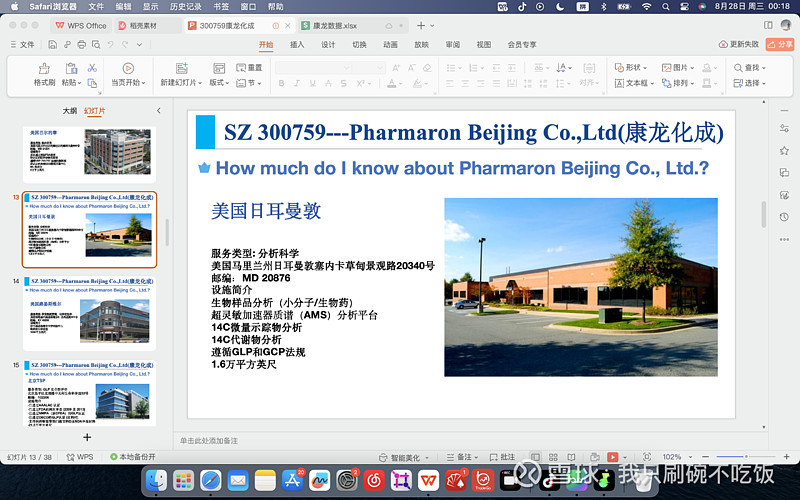Screen dimensions: 800x500
Task: Click the Print Preview icon
Action: [96, 45]
